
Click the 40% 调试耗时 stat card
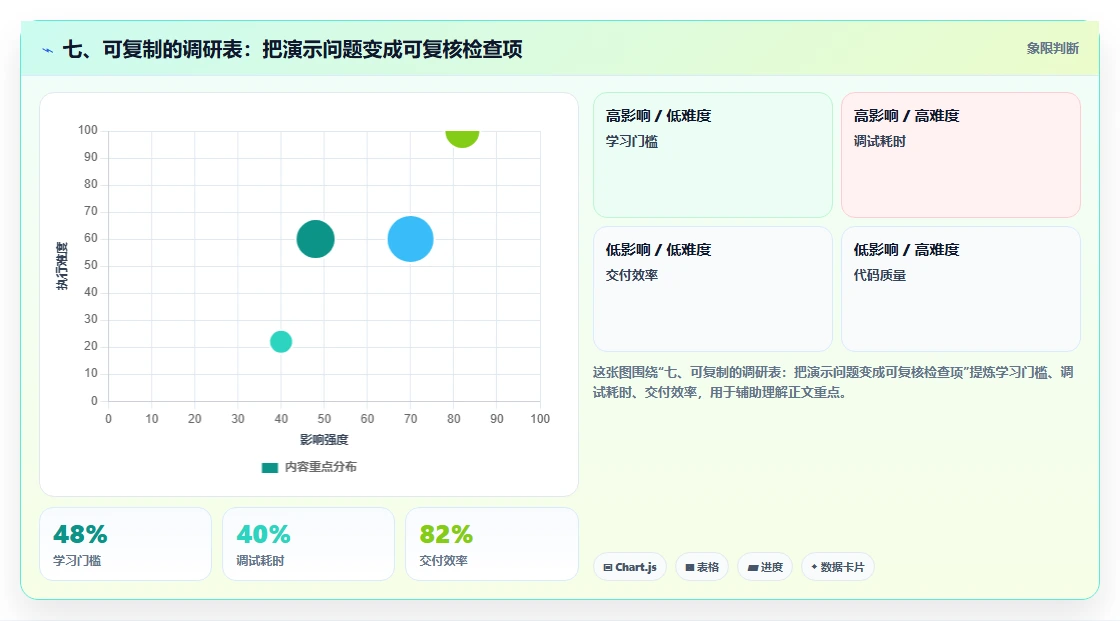coord(309,544)
